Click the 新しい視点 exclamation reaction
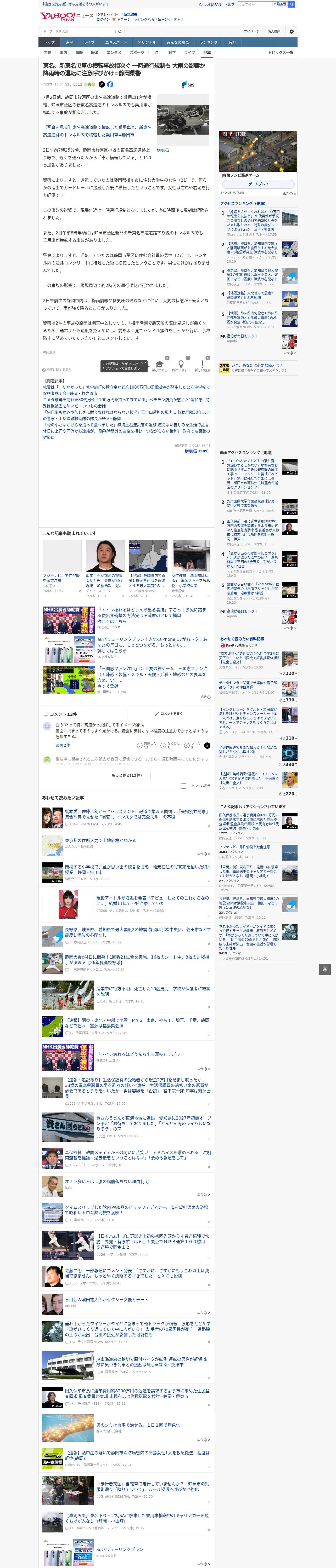Screen dimensions: 336x1568 pyautogui.click(x=203, y=365)
